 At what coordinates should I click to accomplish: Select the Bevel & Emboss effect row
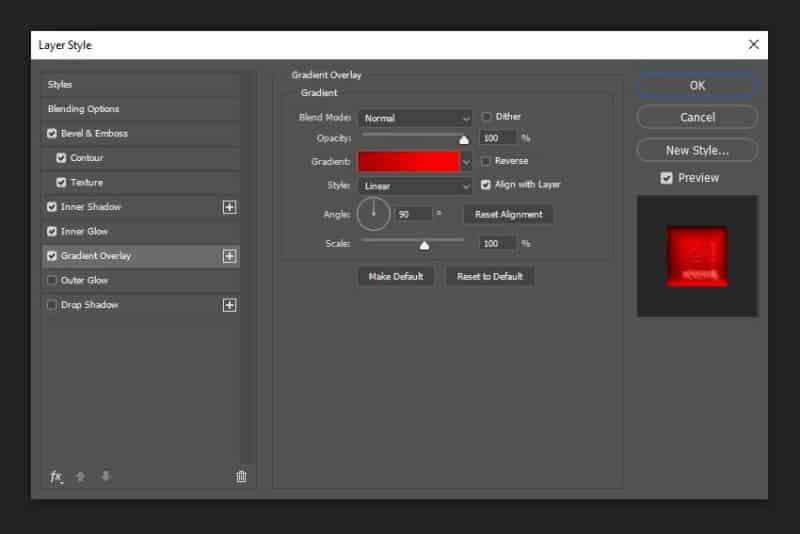click(x=140, y=134)
